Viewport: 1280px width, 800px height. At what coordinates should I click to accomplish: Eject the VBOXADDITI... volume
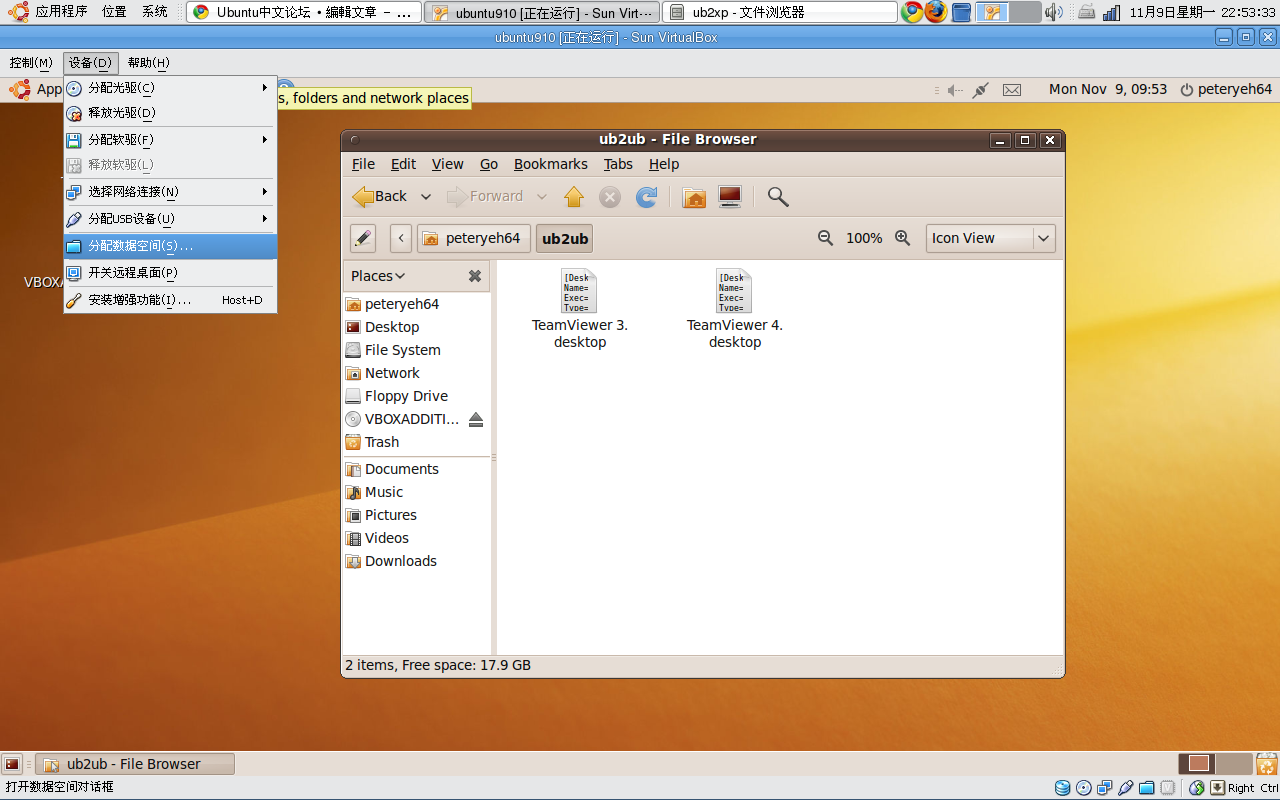coord(476,419)
